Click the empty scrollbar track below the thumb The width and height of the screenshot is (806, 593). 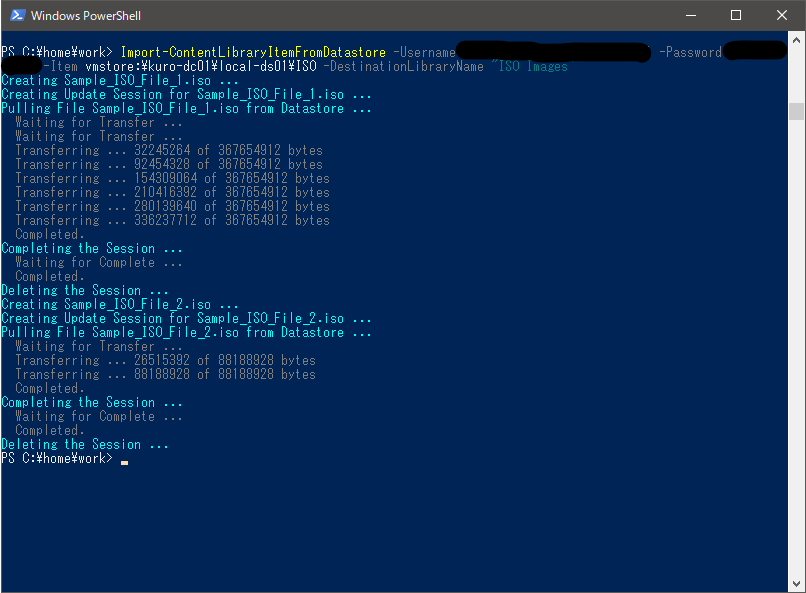coord(796,350)
